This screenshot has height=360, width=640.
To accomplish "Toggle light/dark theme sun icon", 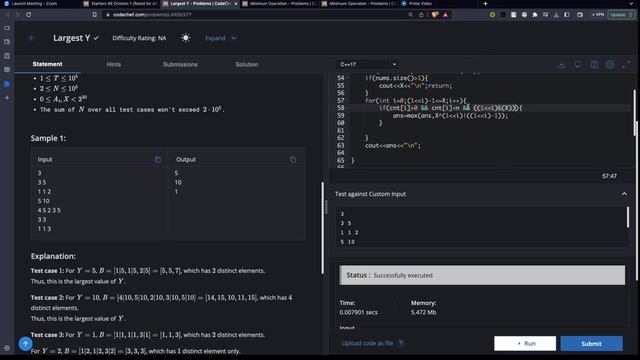I will (186, 38).
